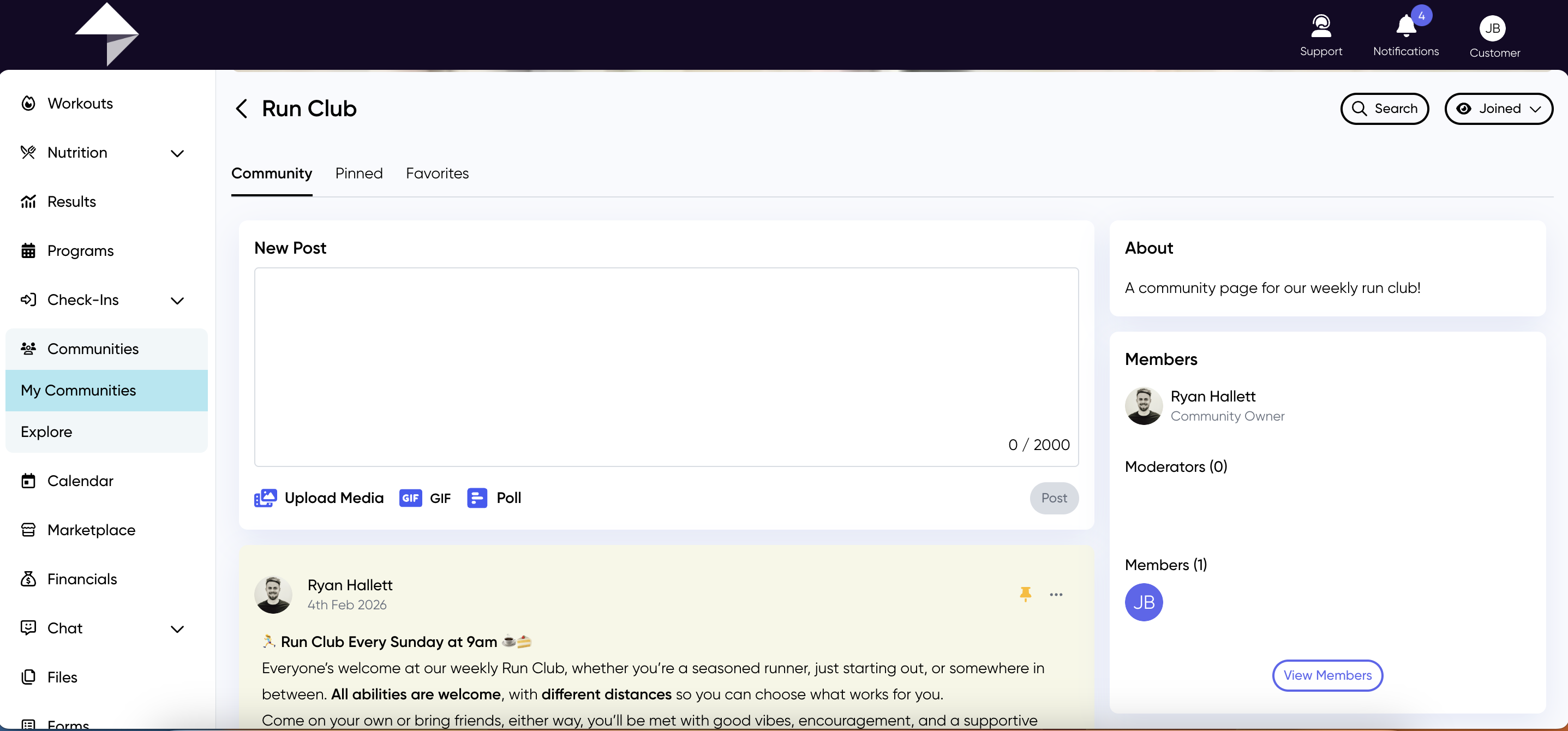Click inside the New Post text area

point(666,367)
